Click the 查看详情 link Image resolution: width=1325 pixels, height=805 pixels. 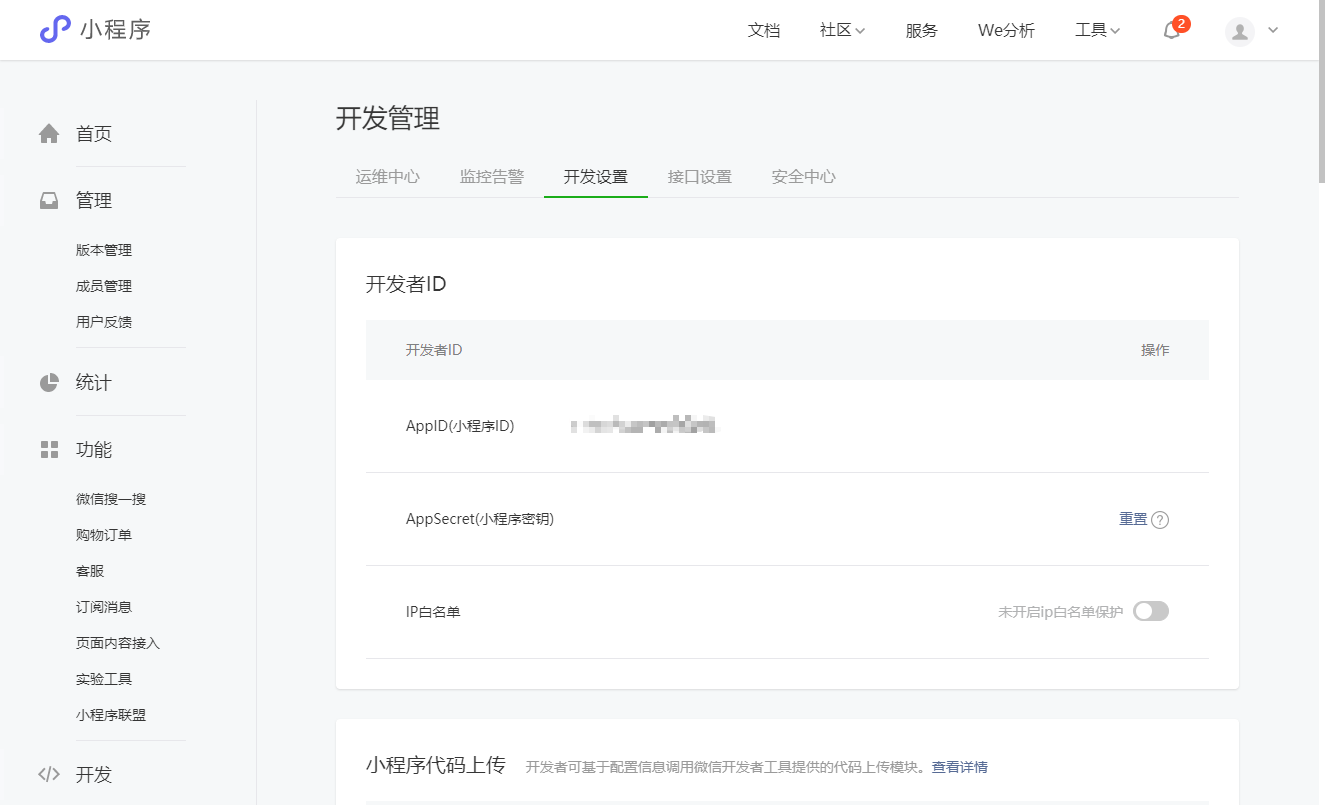click(x=960, y=767)
